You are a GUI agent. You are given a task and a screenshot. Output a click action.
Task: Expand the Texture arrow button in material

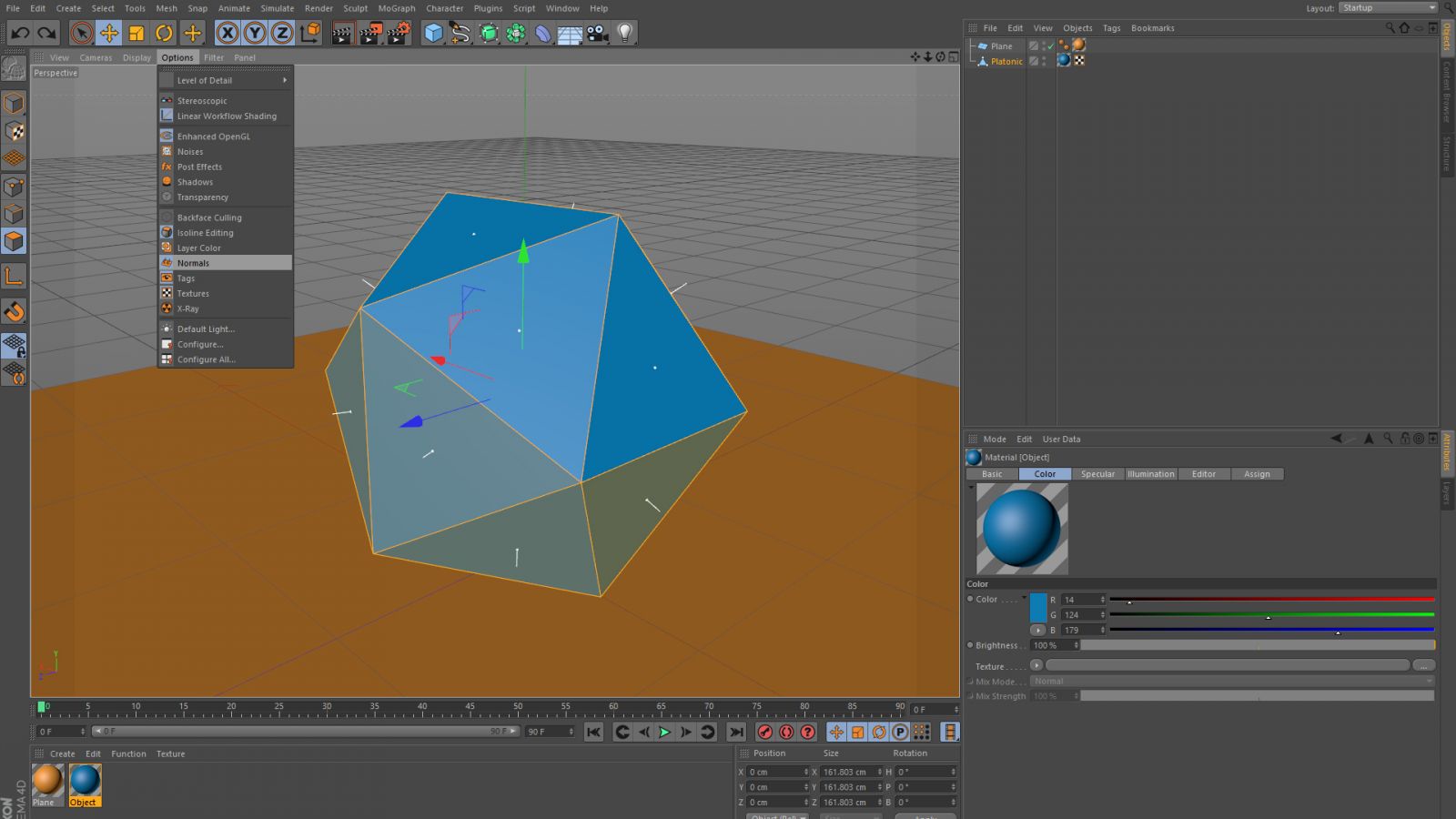coord(1036,665)
